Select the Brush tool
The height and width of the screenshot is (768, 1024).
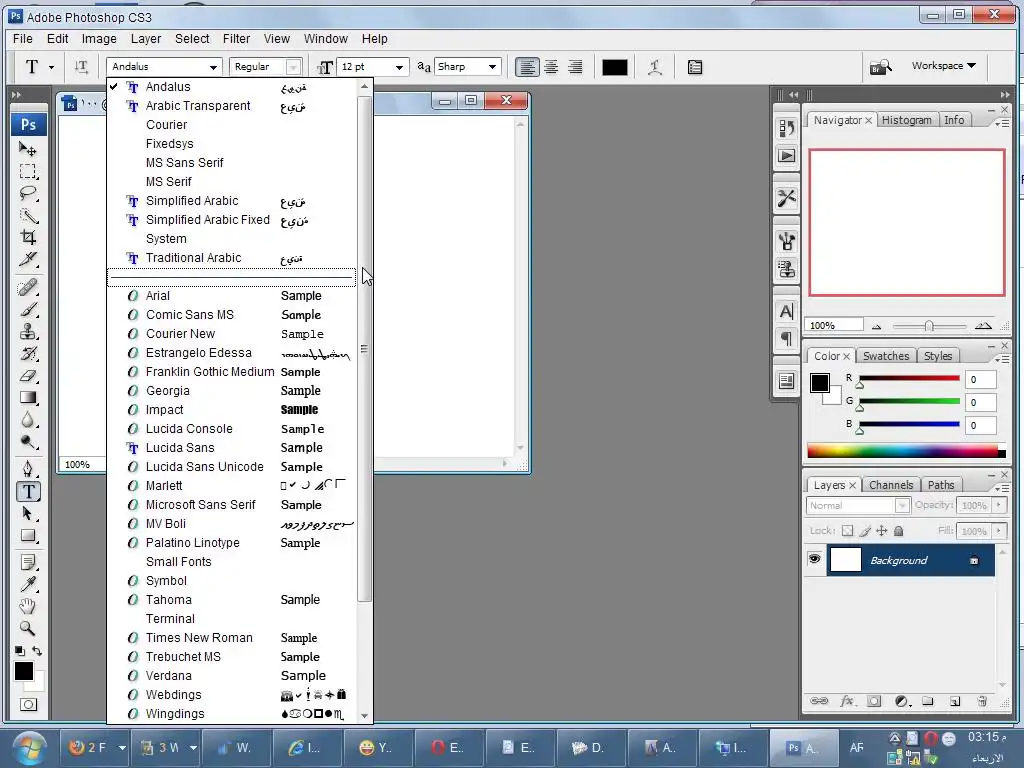pyautogui.click(x=27, y=310)
